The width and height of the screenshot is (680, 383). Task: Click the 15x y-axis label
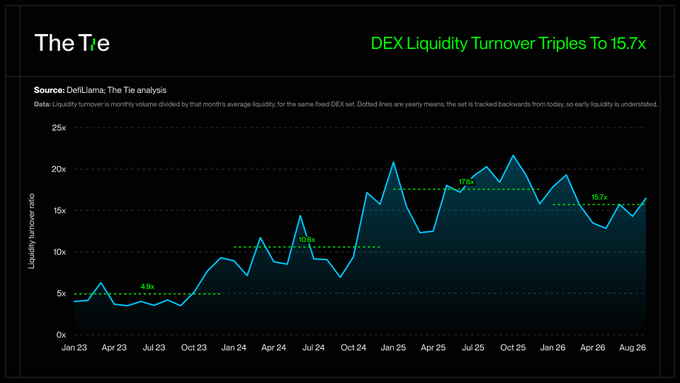click(x=59, y=210)
